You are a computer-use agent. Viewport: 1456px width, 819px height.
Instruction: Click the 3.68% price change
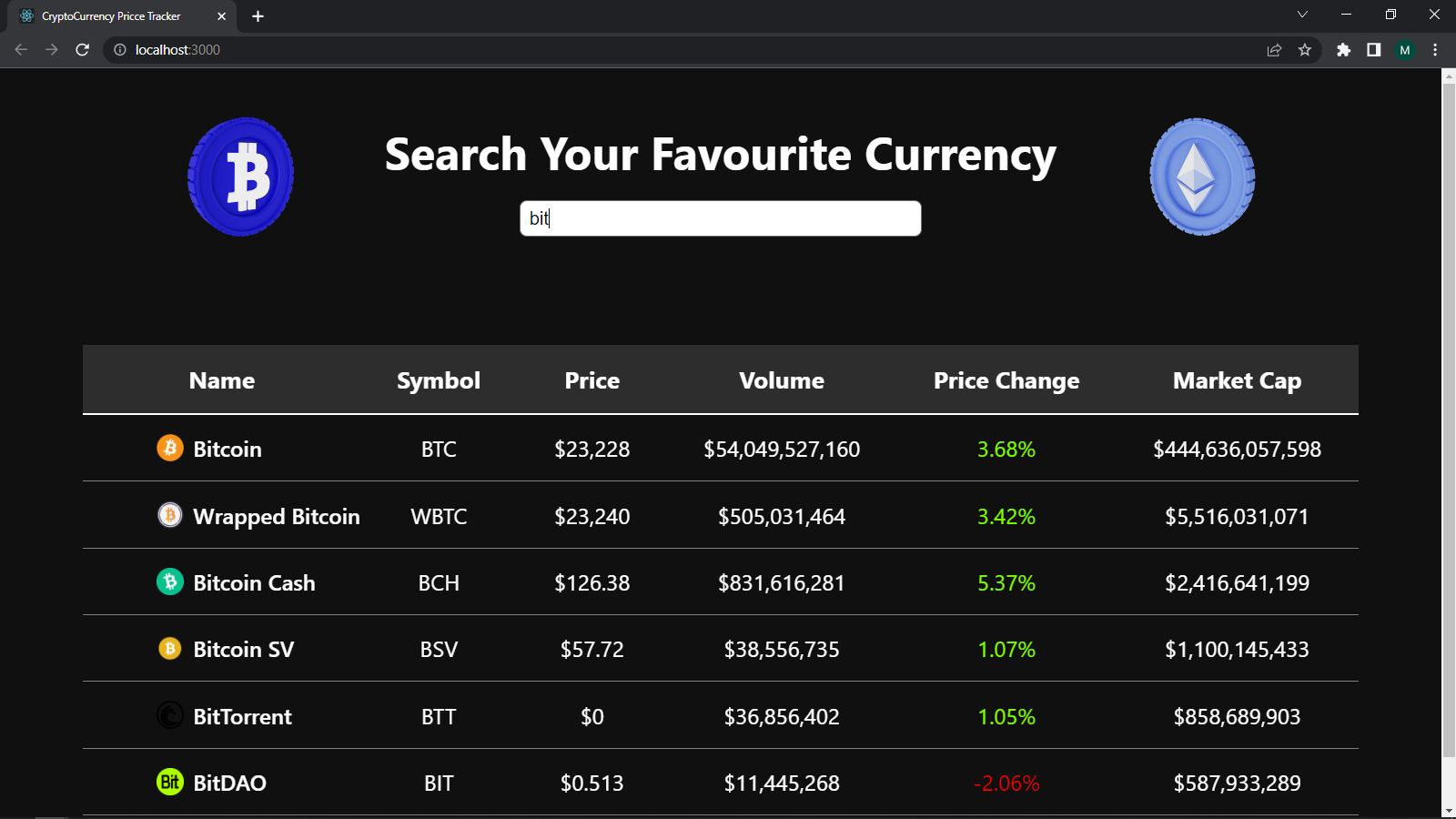[1006, 449]
